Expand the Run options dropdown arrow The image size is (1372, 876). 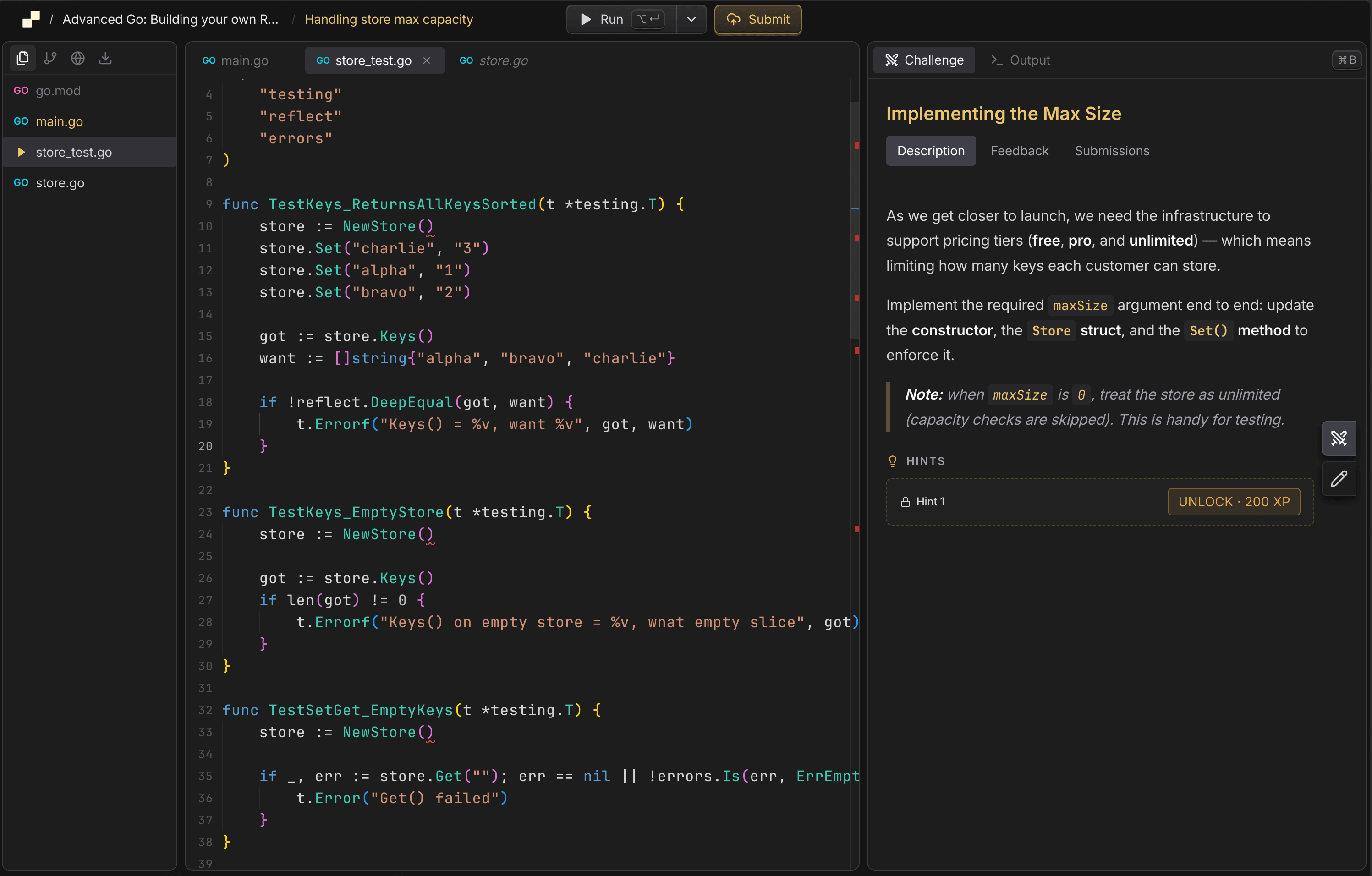(691, 19)
